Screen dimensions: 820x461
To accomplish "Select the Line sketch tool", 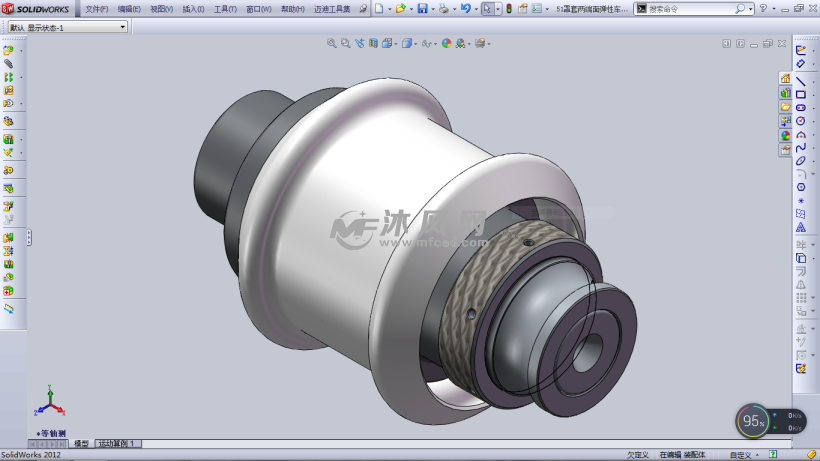I will [801, 80].
